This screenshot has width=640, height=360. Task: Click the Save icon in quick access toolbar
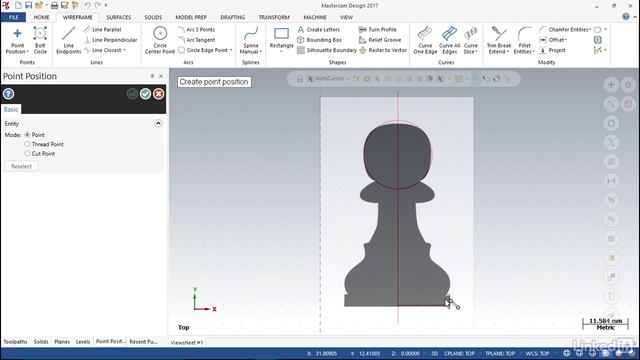(x=29, y=5)
